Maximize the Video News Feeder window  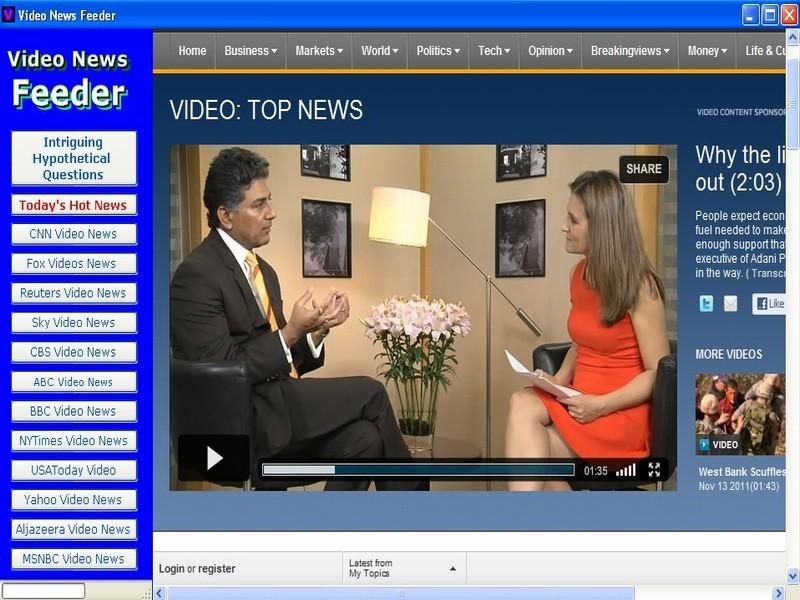click(x=770, y=15)
